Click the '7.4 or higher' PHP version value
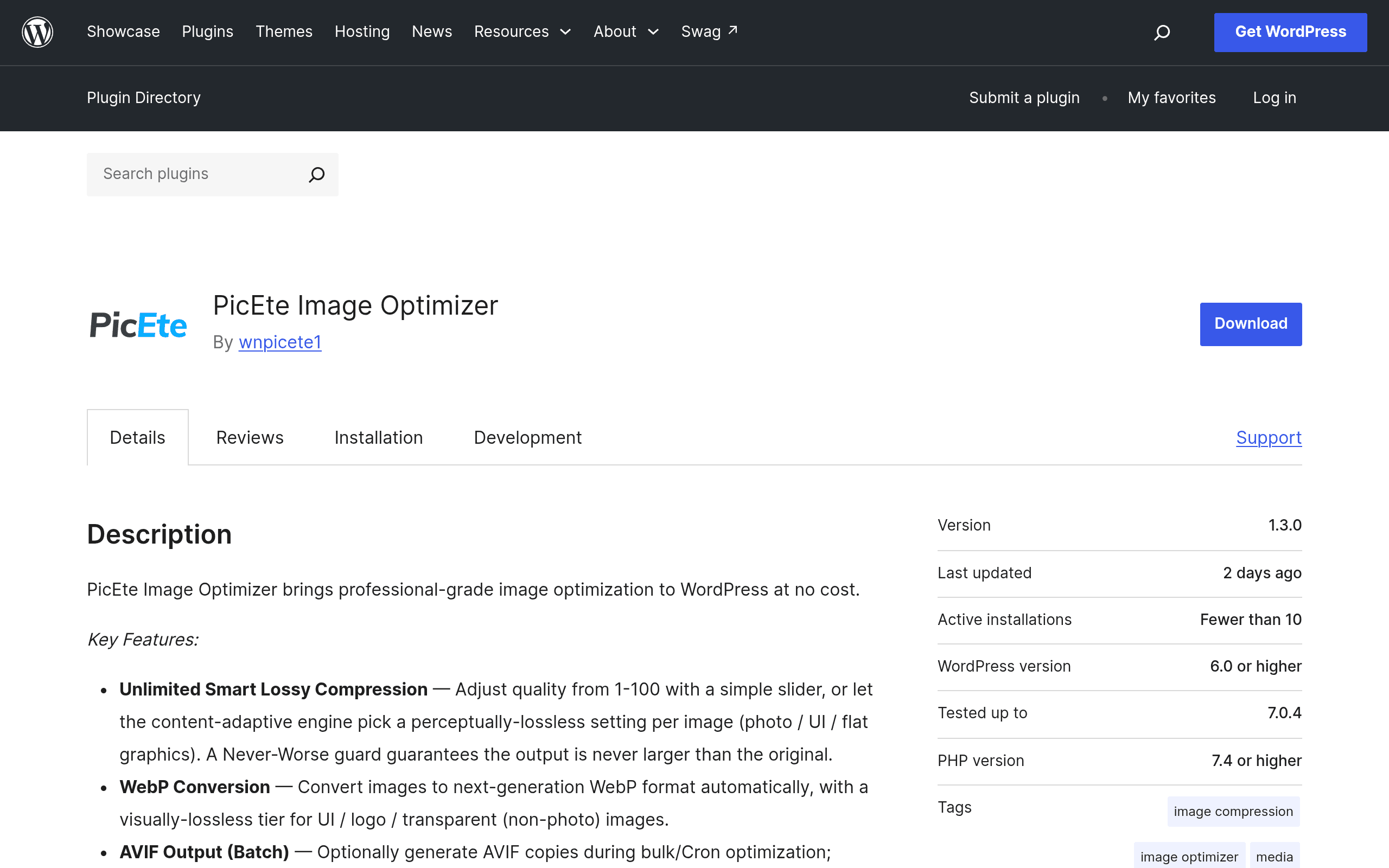This screenshot has height=868, width=1389. tap(1257, 761)
